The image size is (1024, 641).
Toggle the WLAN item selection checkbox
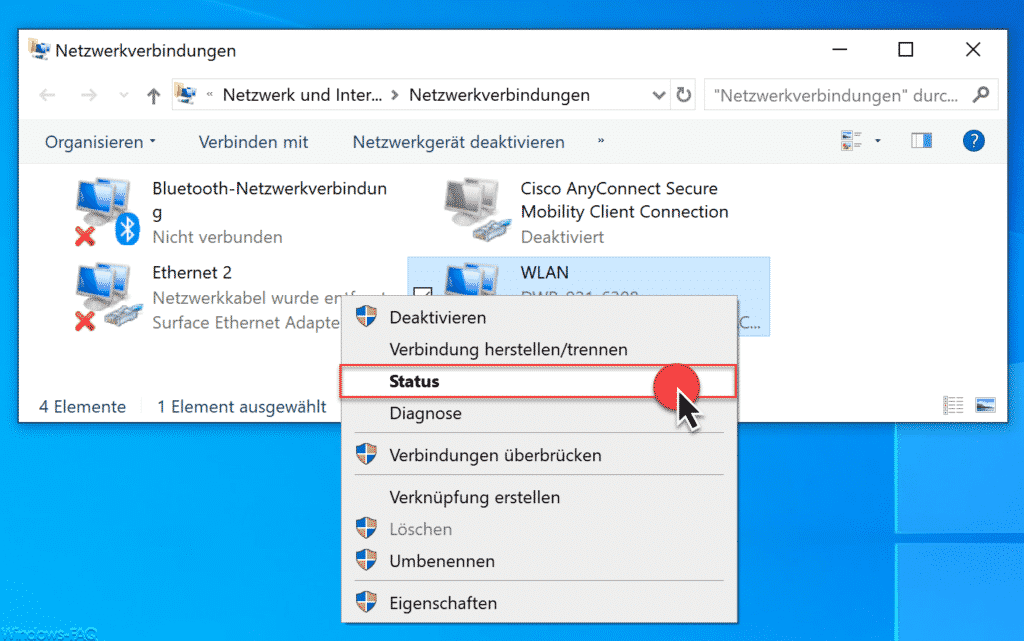(423, 292)
